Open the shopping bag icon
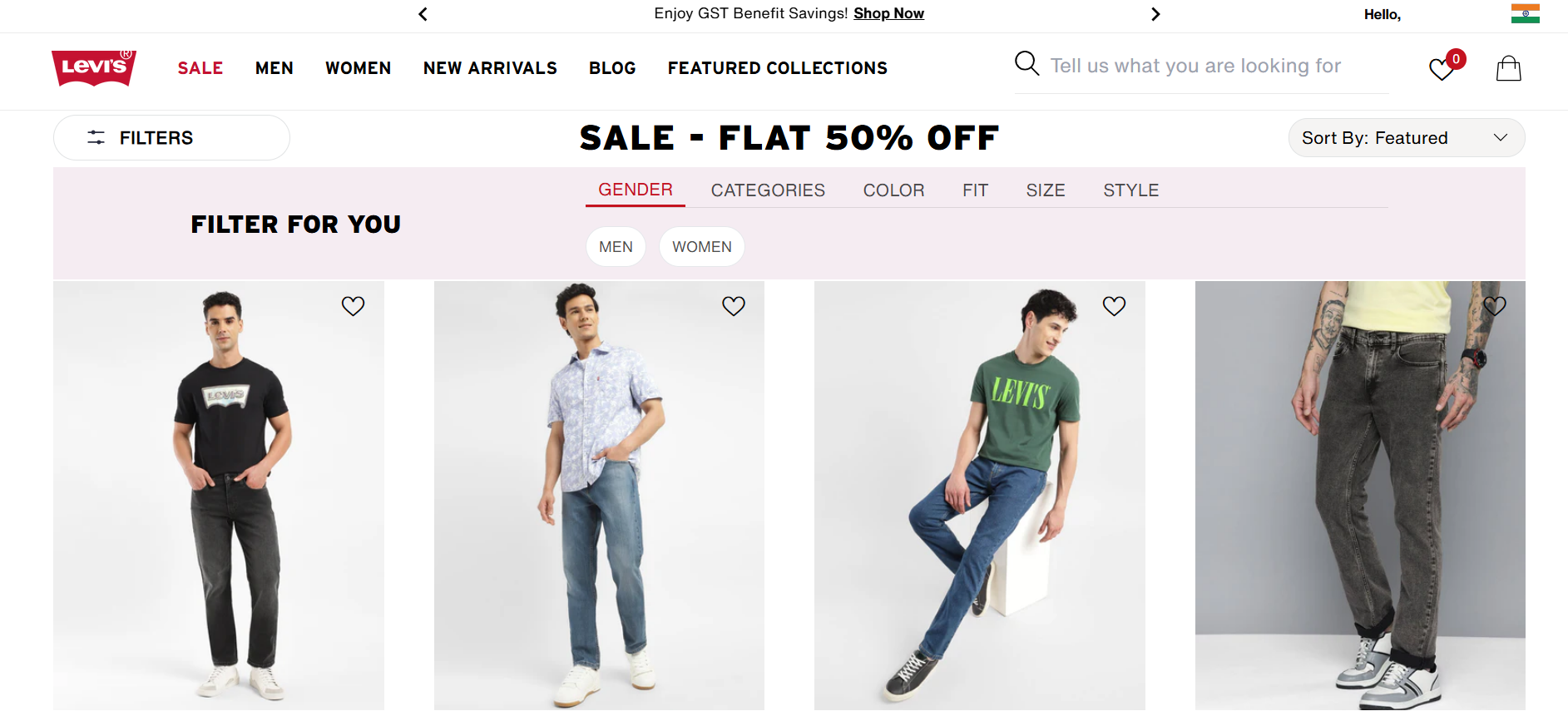Viewport: 1568px width, 721px height. point(1508,68)
